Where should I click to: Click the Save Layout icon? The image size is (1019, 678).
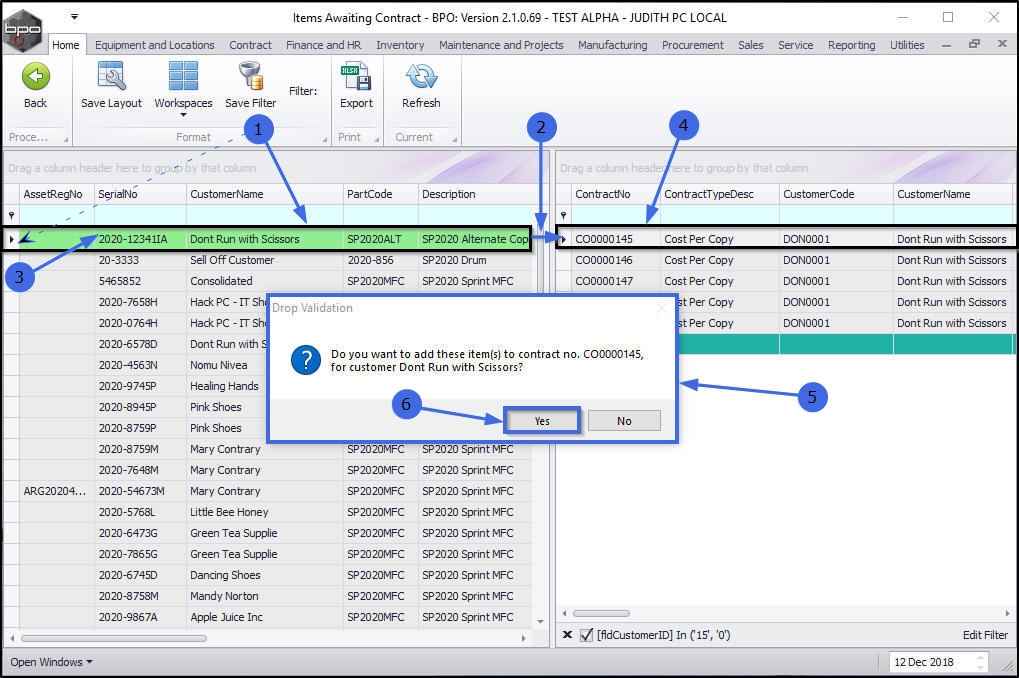[111, 76]
